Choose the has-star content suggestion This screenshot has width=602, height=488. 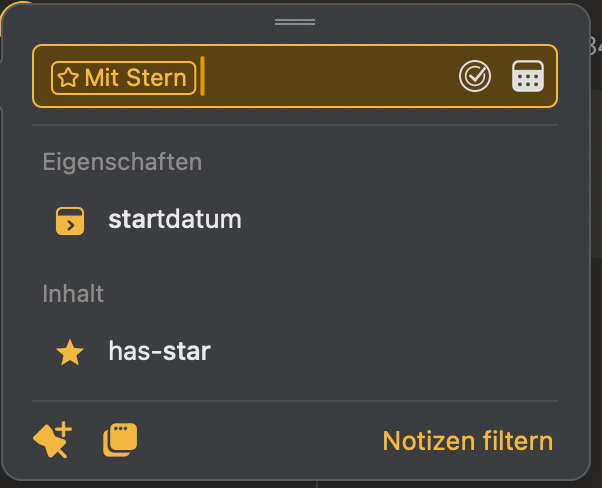[x=159, y=351]
